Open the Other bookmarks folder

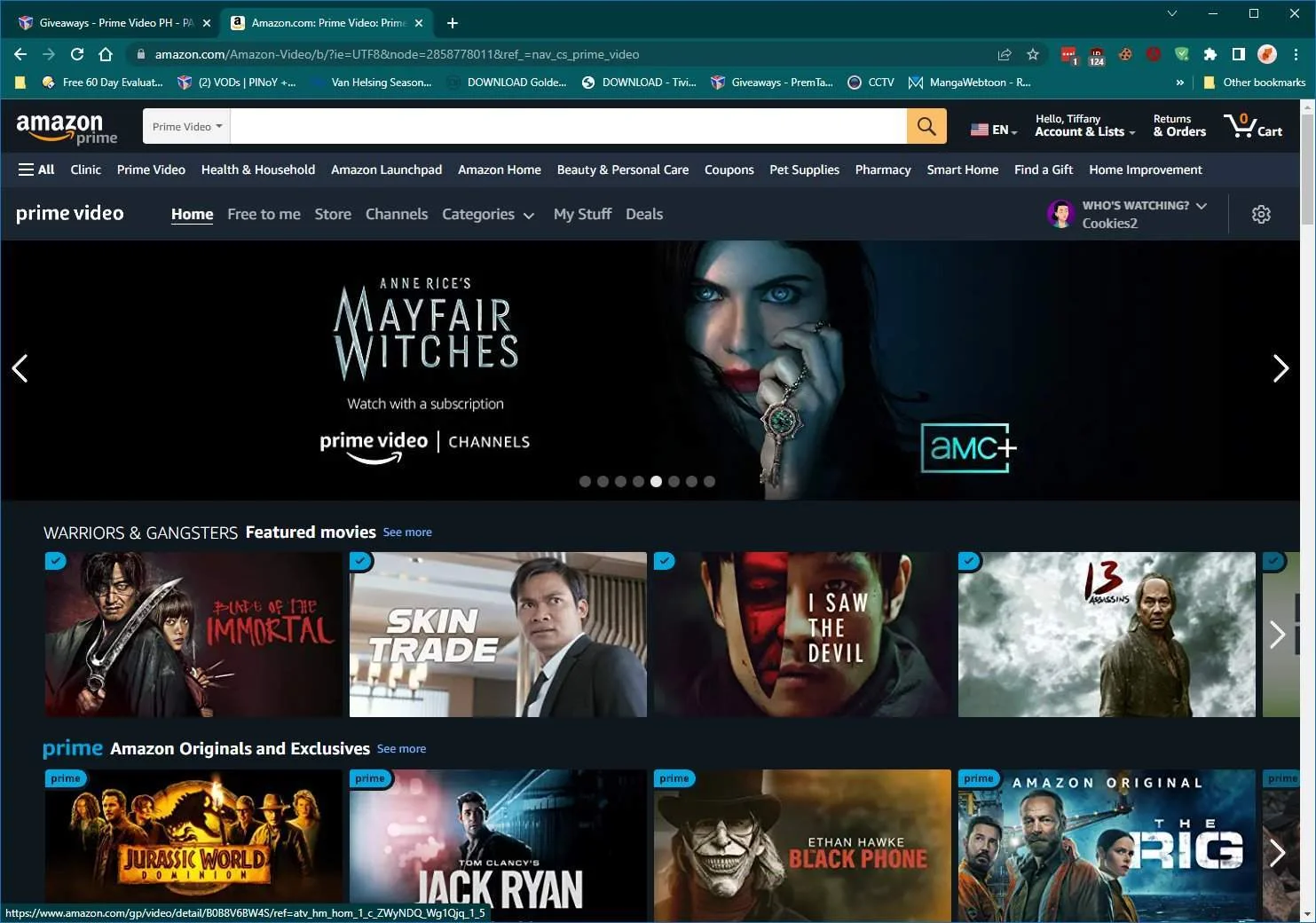[x=1255, y=83]
